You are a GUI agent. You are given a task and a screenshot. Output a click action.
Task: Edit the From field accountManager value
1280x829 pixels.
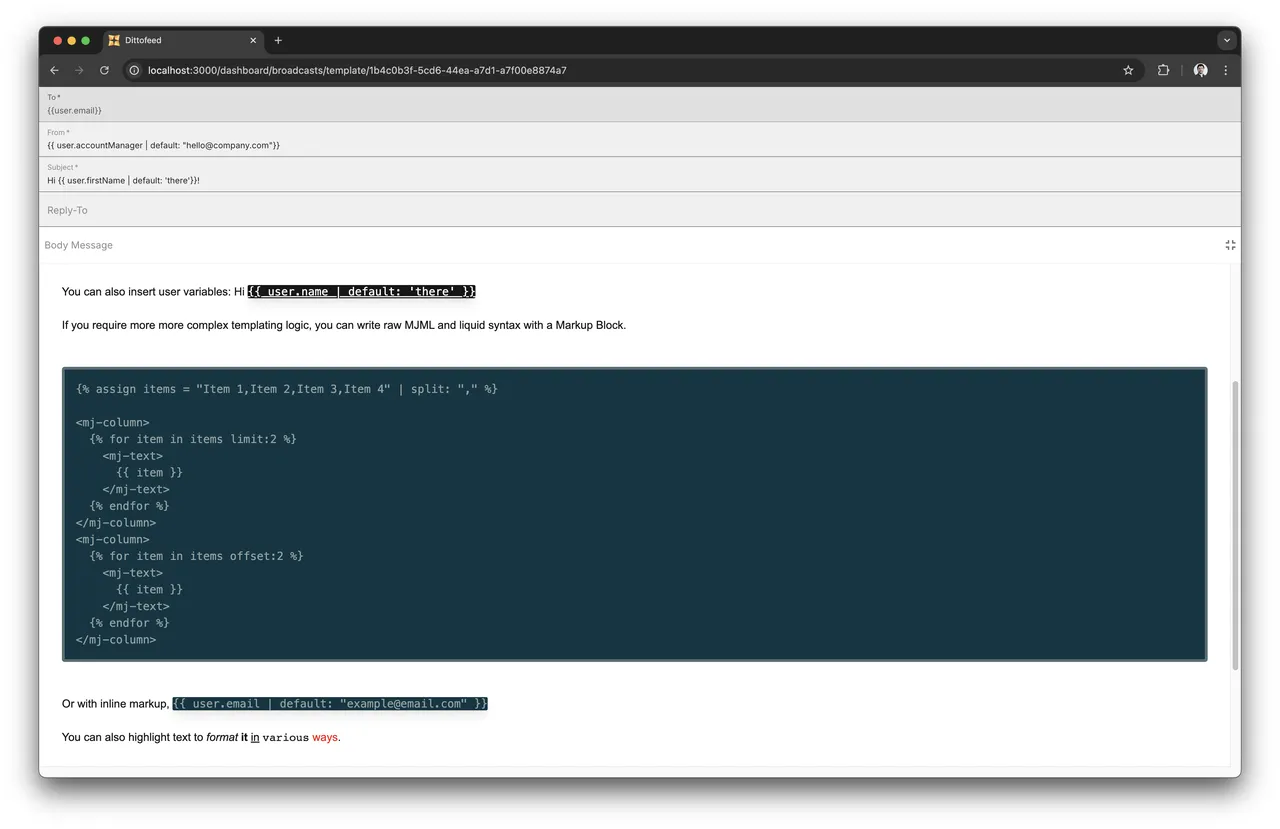pyautogui.click(x=640, y=140)
